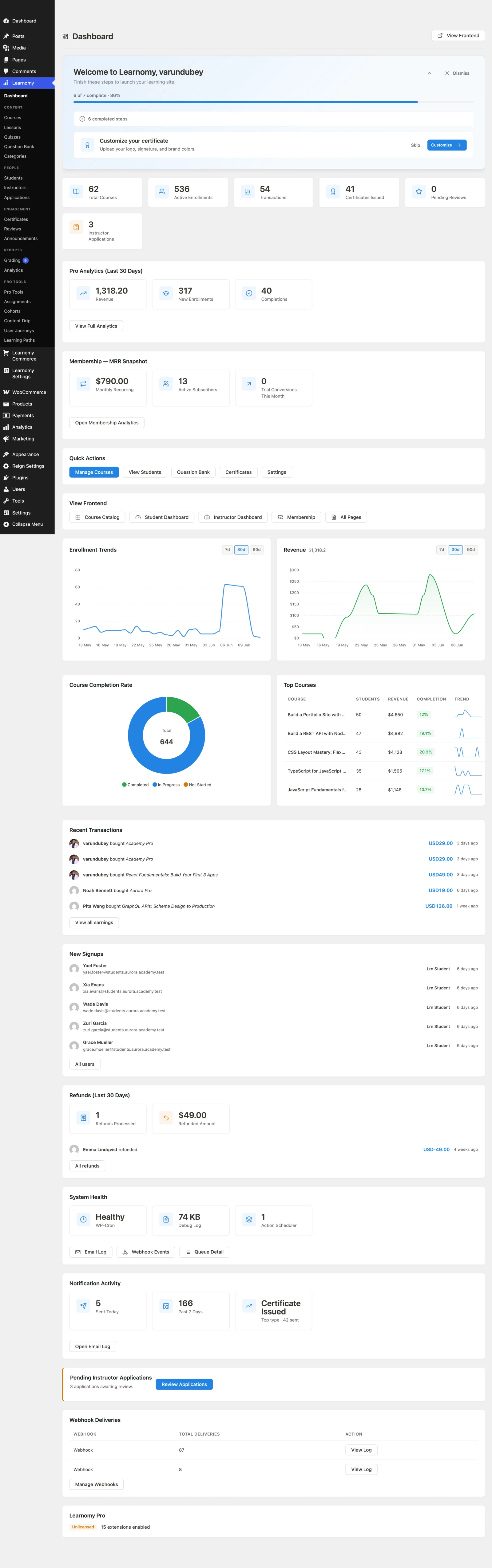Screen dimensions: 492x1568
Task: Click Webhook Events in System Health
Action: coord(145,1252)
